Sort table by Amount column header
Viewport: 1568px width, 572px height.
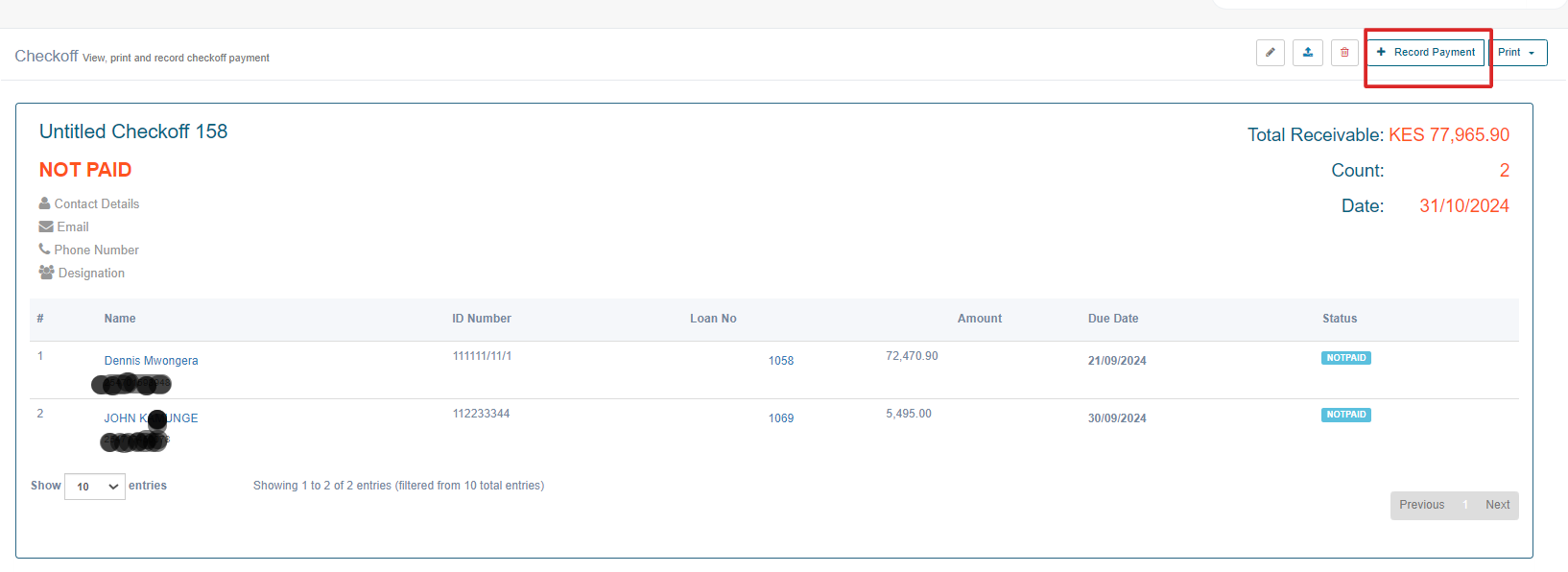coord(979,319)
